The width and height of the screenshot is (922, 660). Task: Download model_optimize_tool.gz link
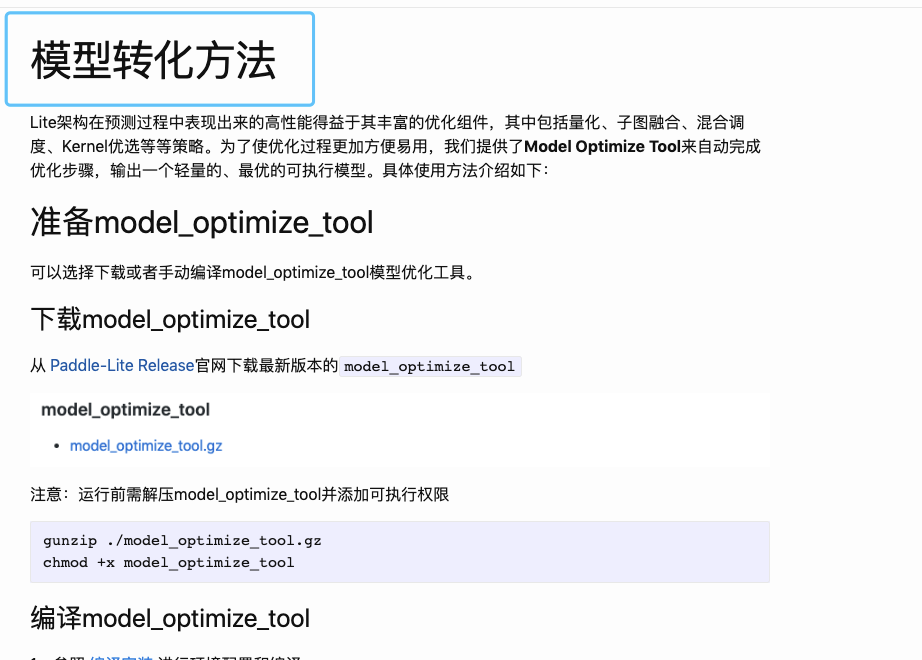(x=146, y=446)
